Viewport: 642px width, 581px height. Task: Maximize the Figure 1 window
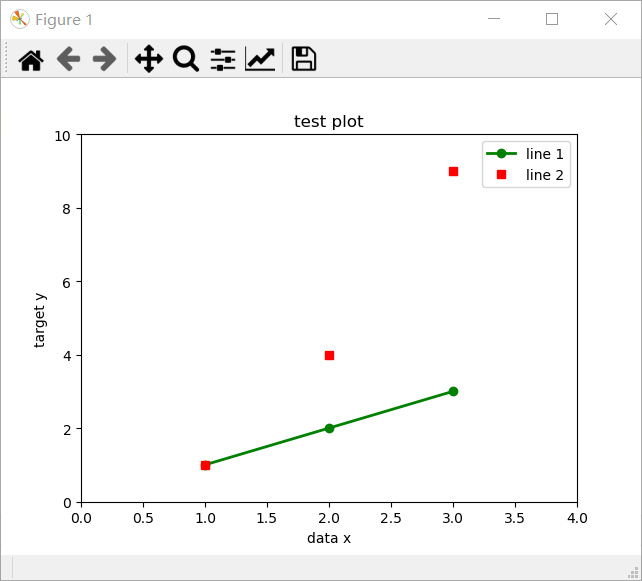(552, 19)
